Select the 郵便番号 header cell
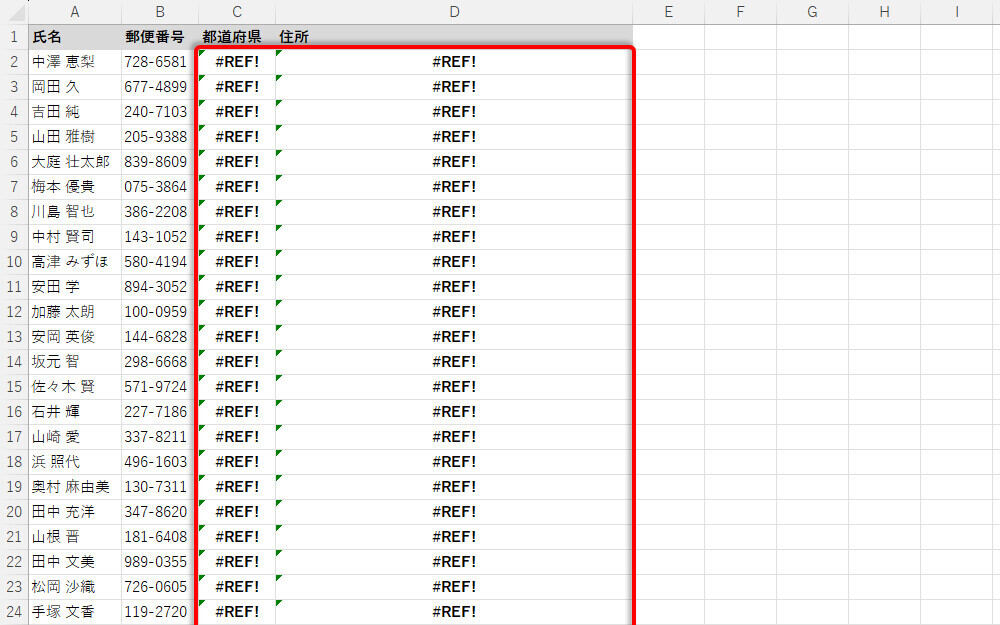The width and height of the screenshot is (1000, 625). (159, 37)
